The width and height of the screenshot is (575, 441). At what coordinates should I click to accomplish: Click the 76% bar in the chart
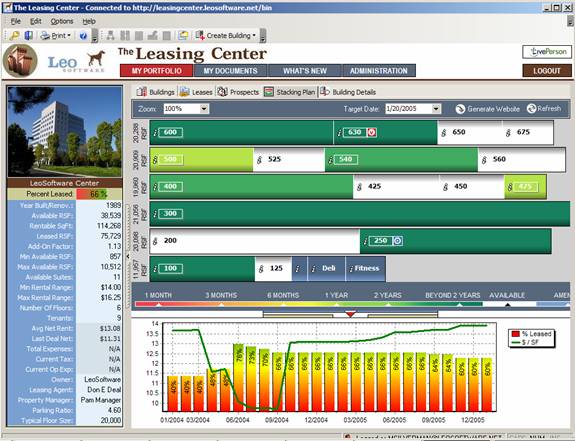tap(238, 377)
